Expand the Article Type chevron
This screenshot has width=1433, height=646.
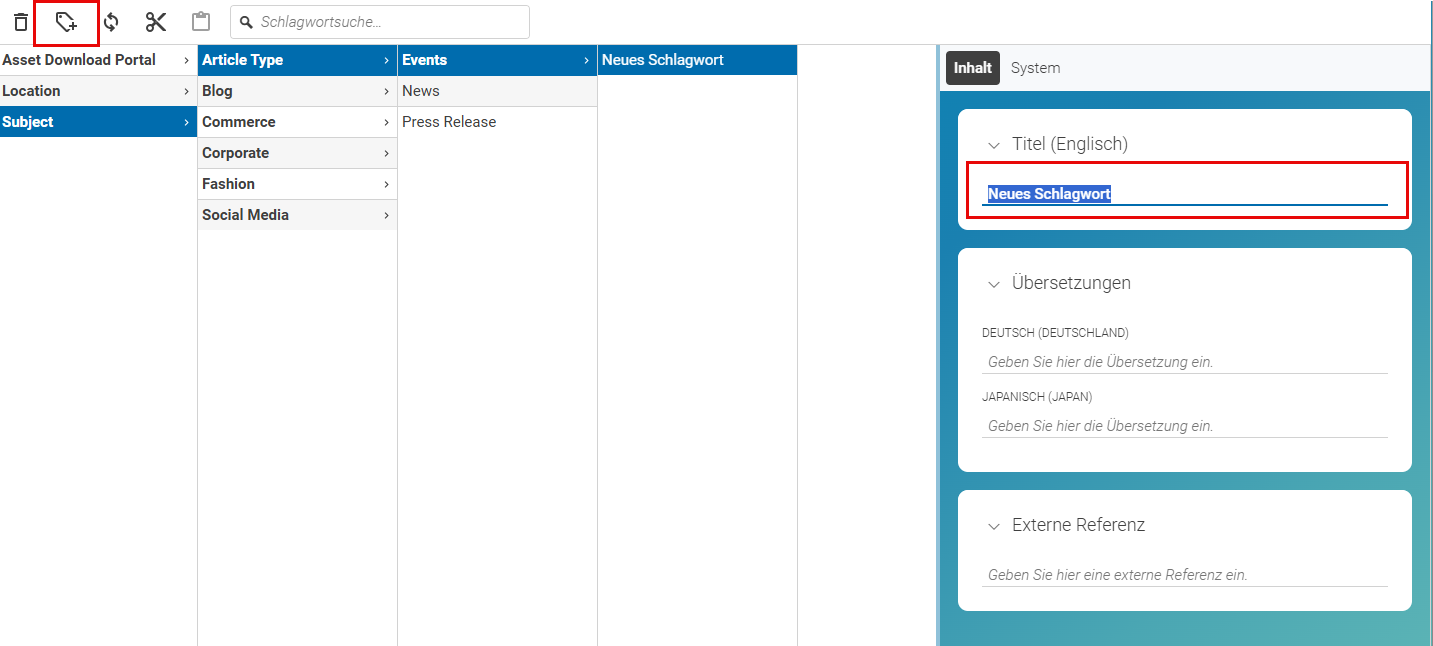[x=386, y=61]
